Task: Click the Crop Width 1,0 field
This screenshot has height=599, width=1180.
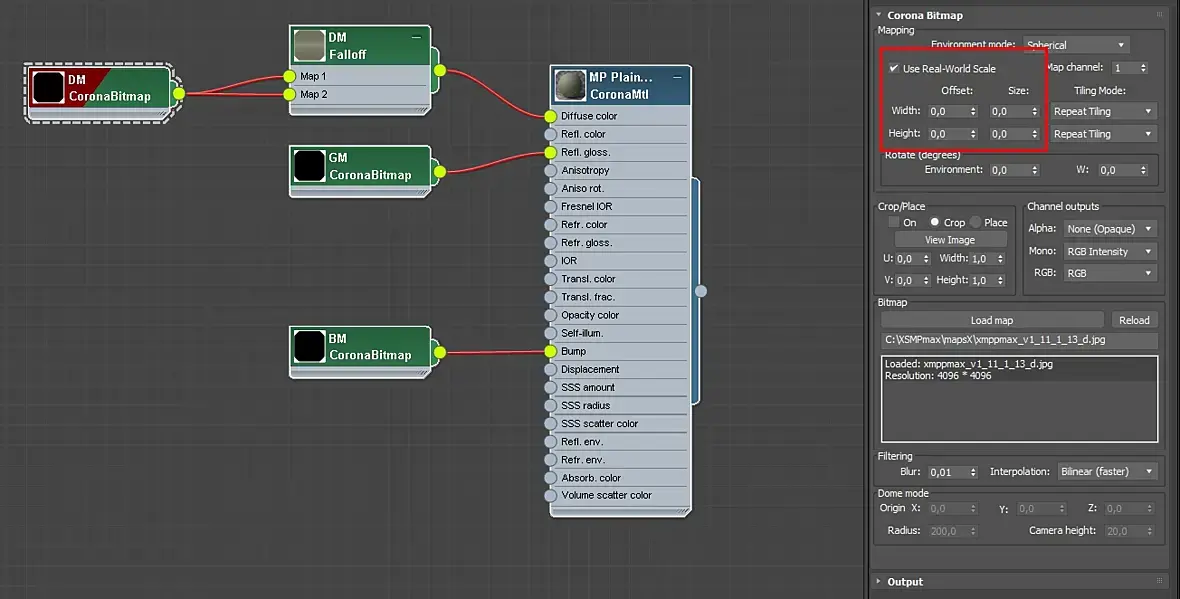Action: click(982, 259)
